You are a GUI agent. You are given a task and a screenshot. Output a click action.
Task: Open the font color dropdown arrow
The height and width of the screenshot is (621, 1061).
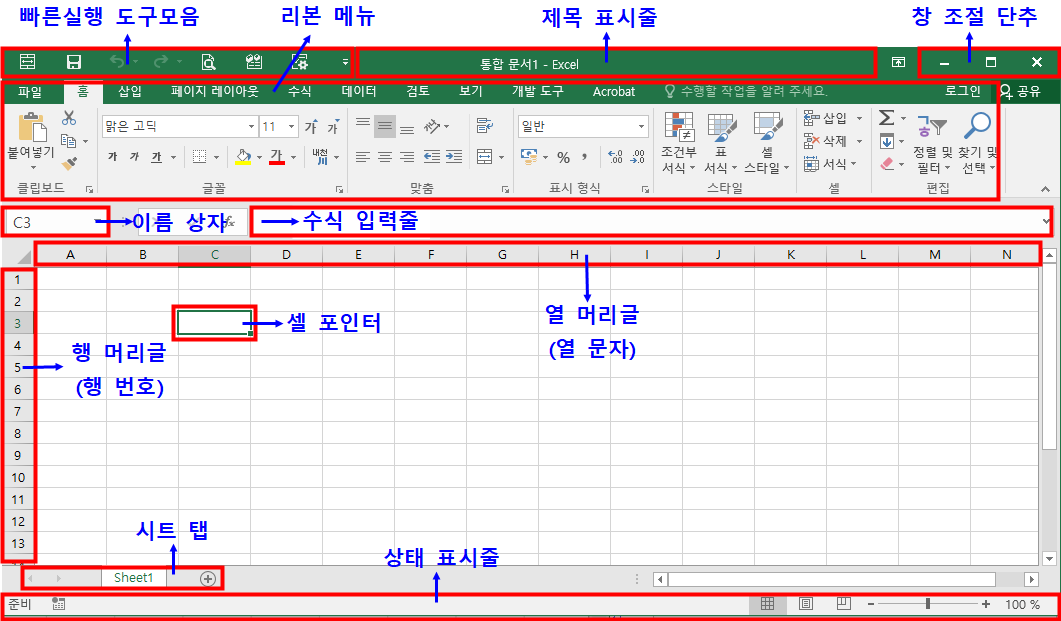pos(293,158)
